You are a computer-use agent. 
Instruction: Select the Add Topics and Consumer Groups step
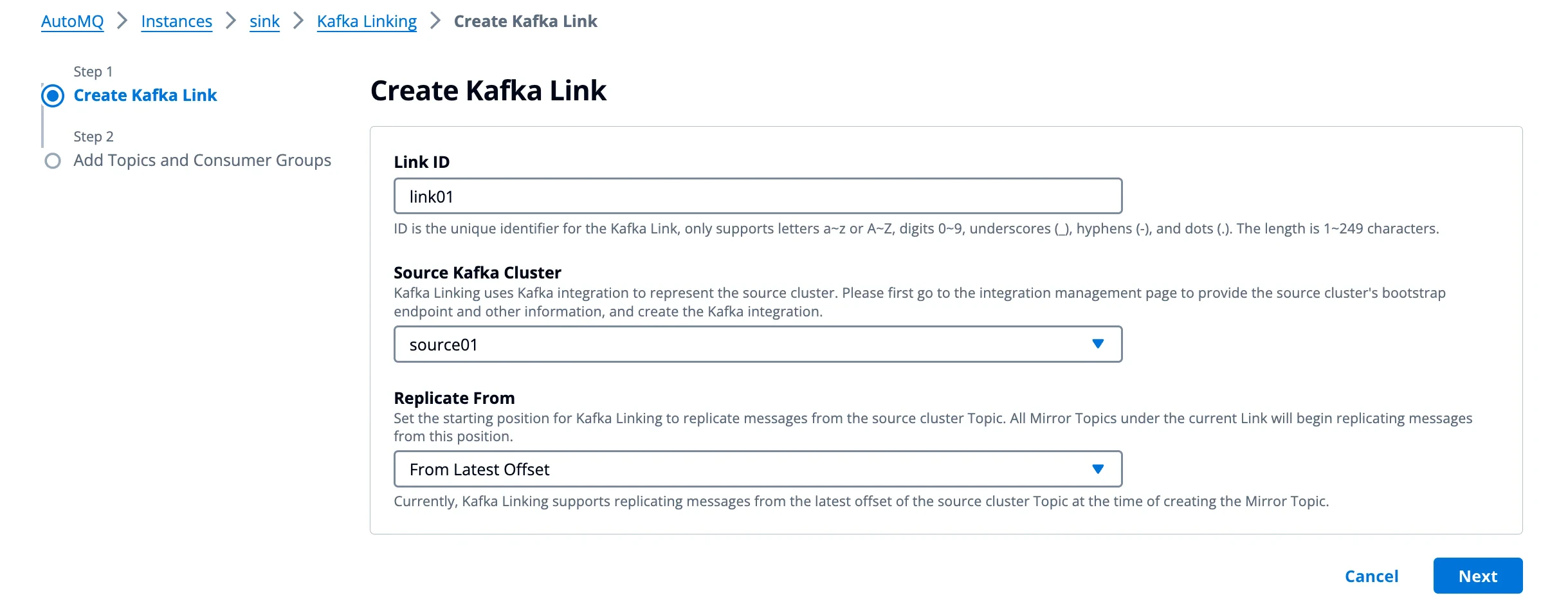pos(202,160)
